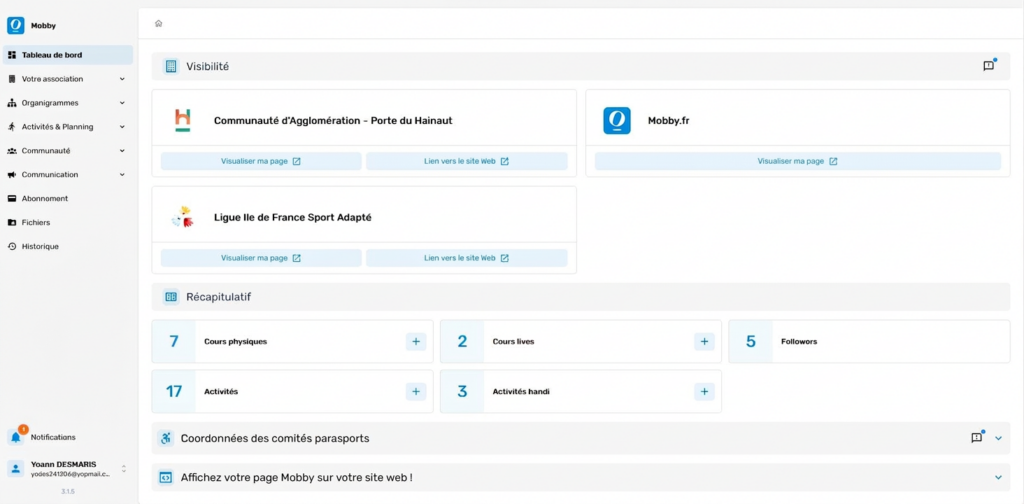The height and width of the screenshot is (504, 1024).
Task: Go to Historique page
Action: pyautogui.click(x=40, y=247)
